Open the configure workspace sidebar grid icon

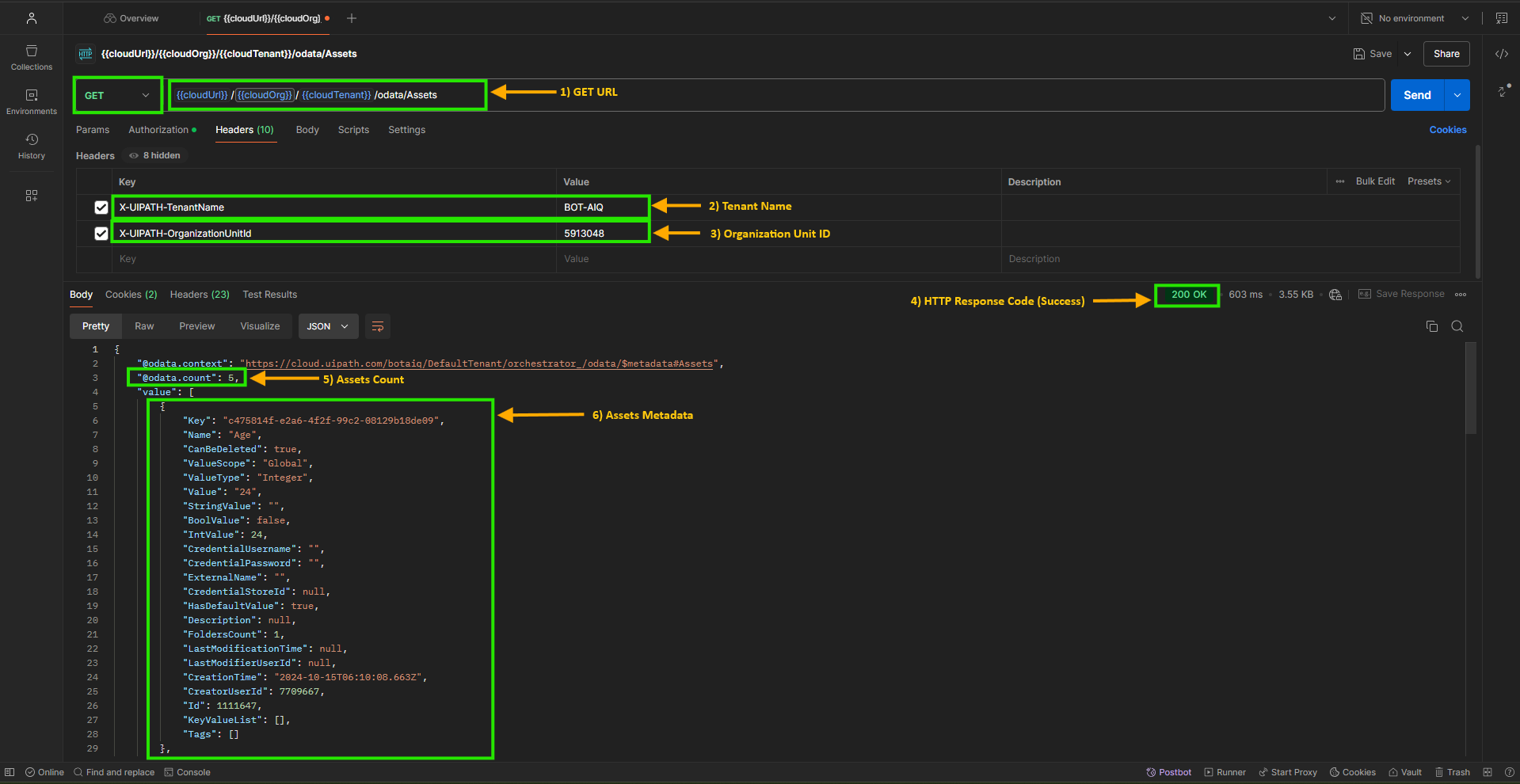(32, 196)
